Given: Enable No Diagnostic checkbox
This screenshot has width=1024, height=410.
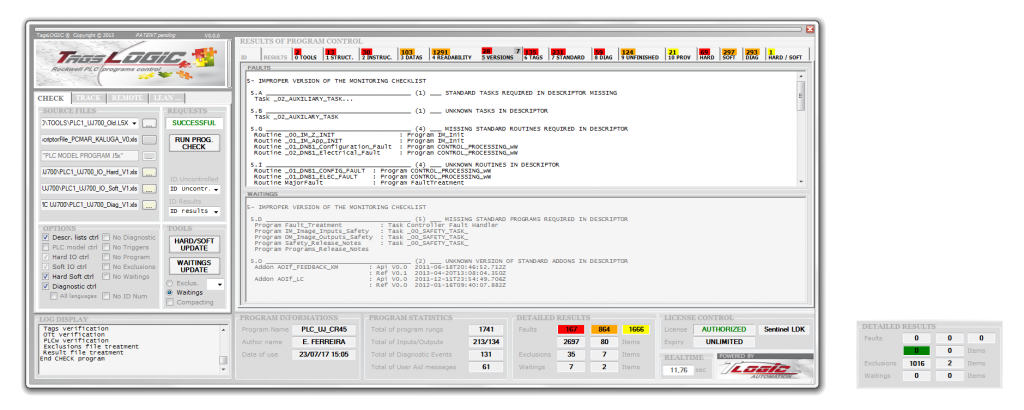Looking at the screenshot, I should [106, 238].
